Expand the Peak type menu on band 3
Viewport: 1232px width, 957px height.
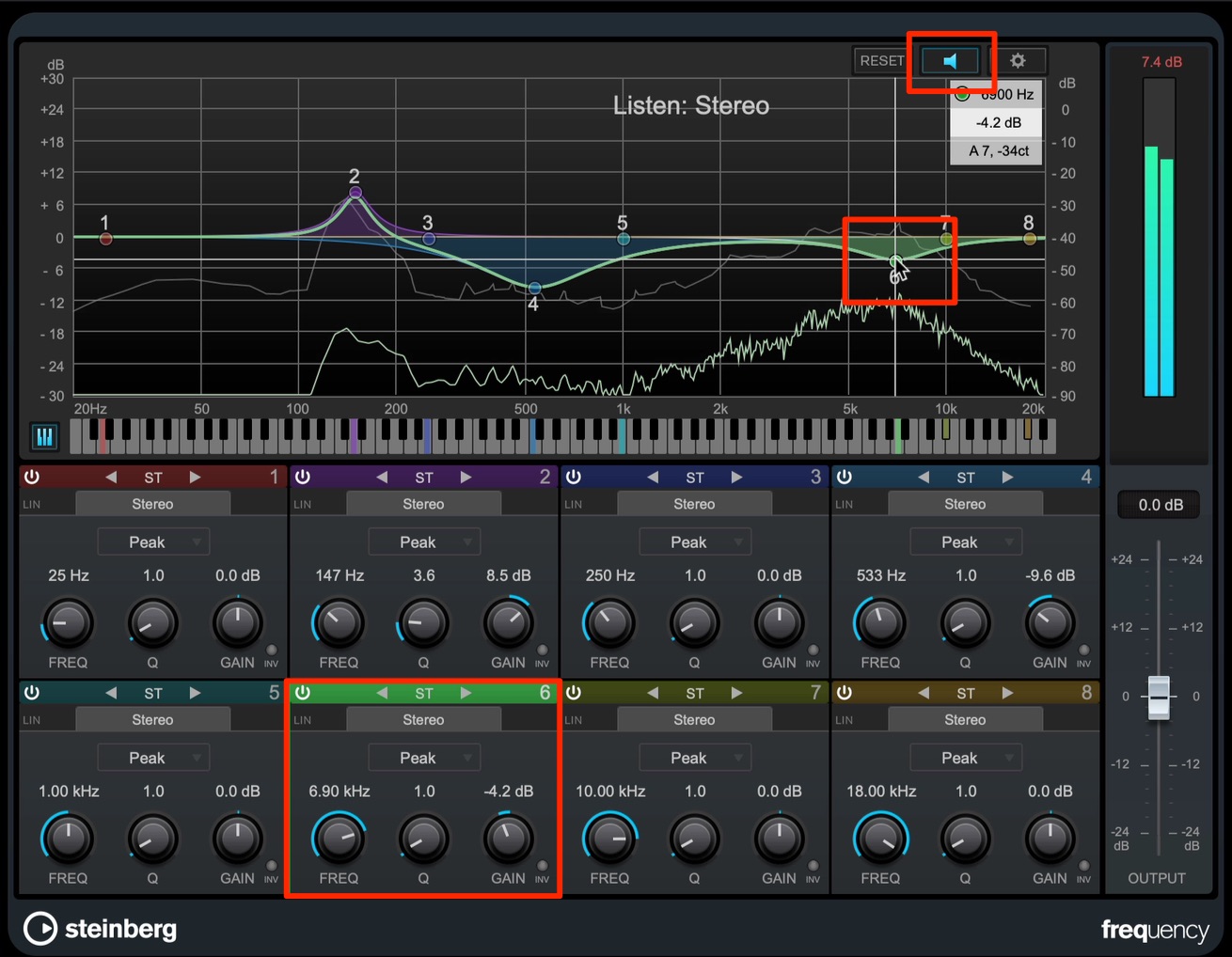click(x=695, y=542)
